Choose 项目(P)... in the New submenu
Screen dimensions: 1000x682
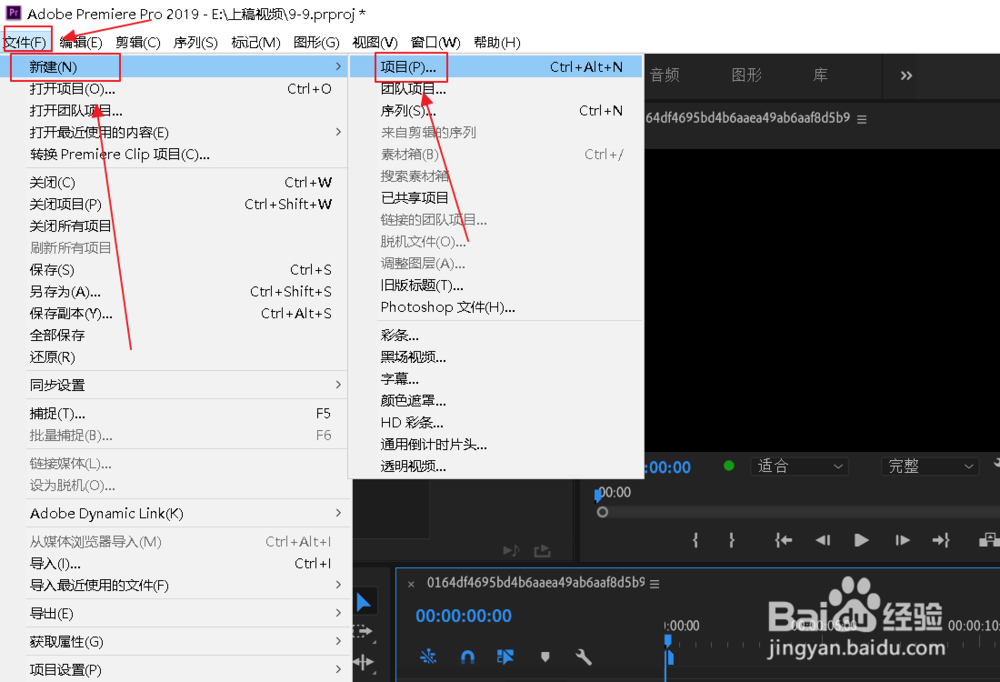click(496, 66)
